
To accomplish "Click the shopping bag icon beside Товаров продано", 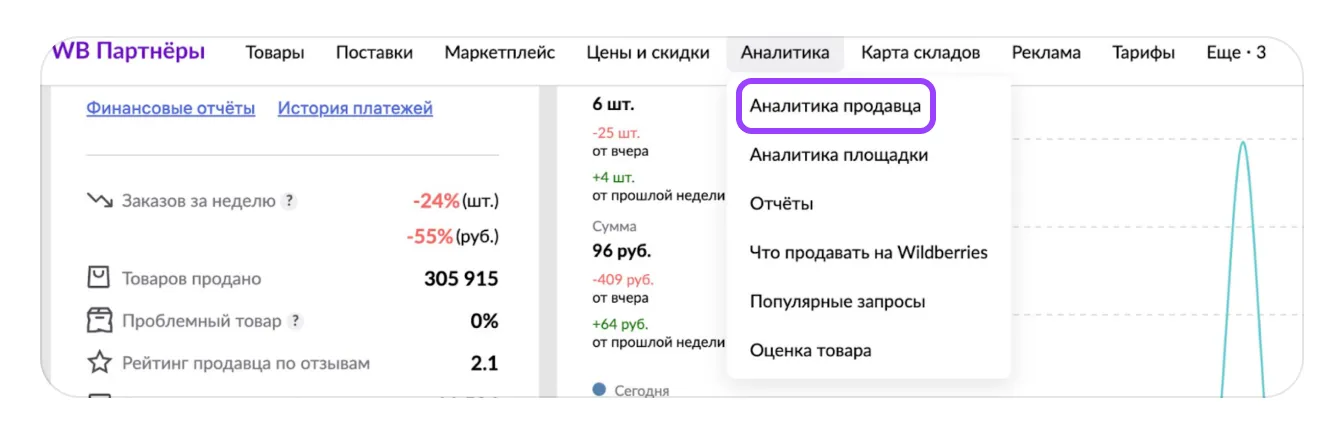I will point(98,278).
